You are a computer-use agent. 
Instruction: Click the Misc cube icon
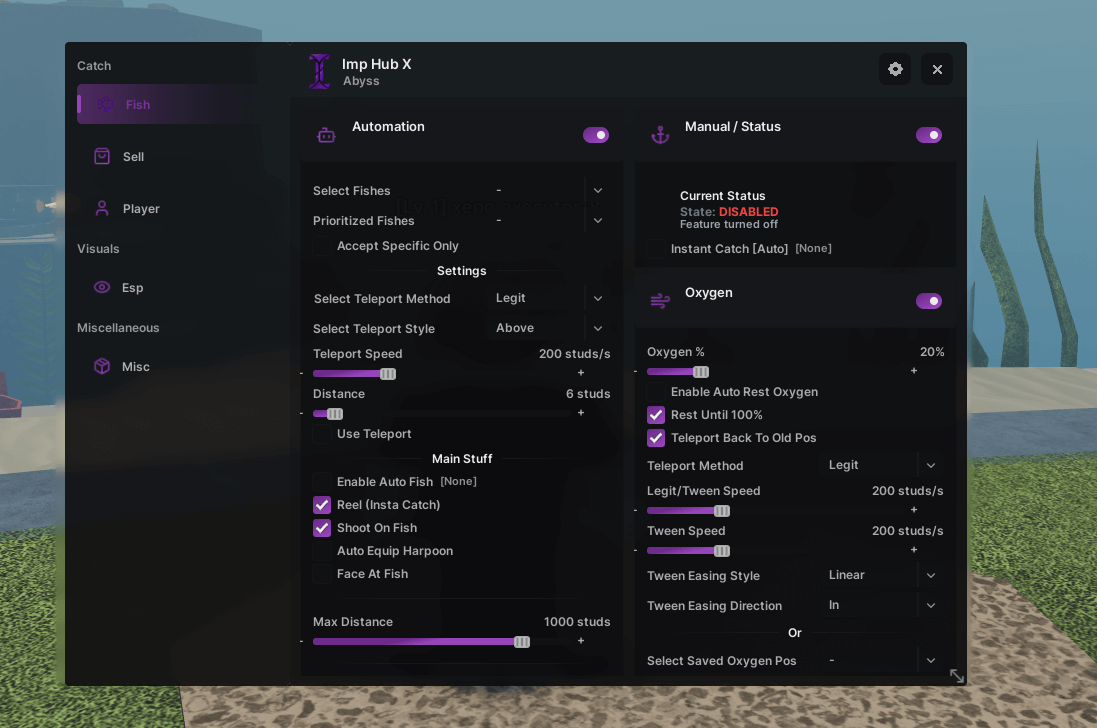102,367
